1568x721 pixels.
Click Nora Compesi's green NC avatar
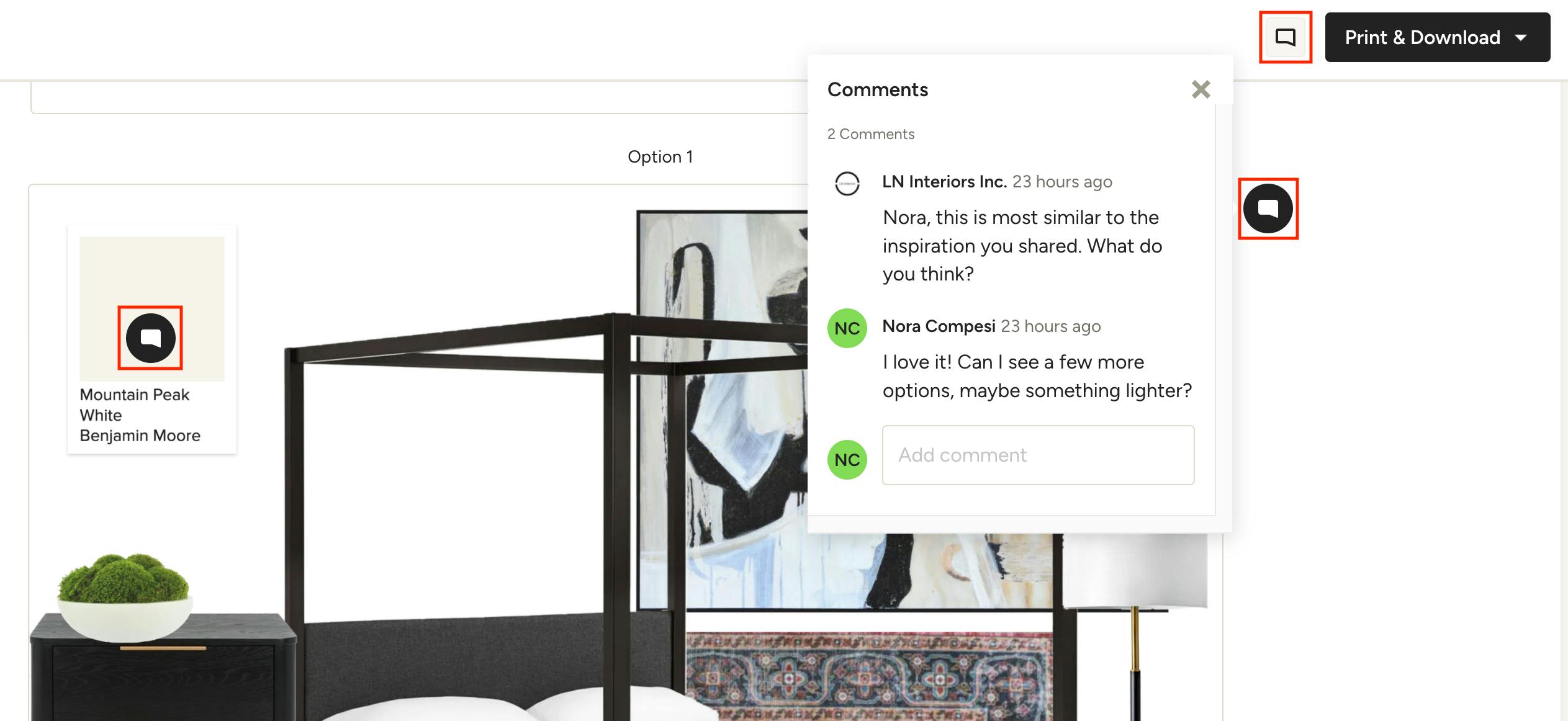[847, 328]
